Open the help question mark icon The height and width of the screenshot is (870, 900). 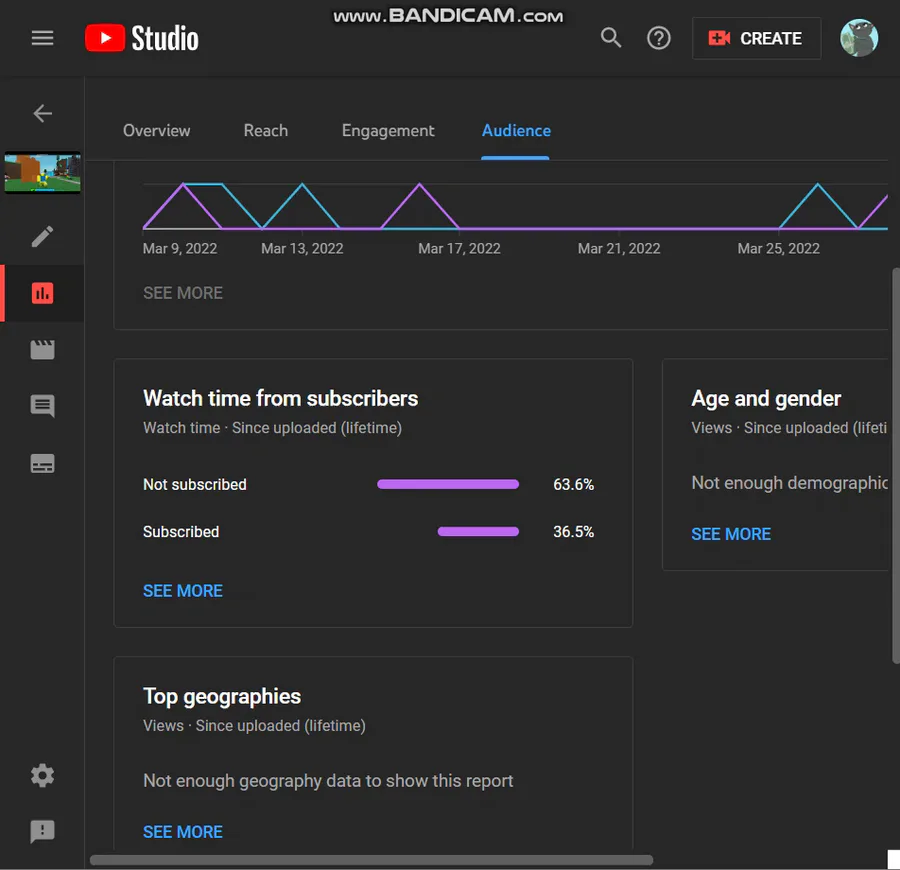coord(658,38)
